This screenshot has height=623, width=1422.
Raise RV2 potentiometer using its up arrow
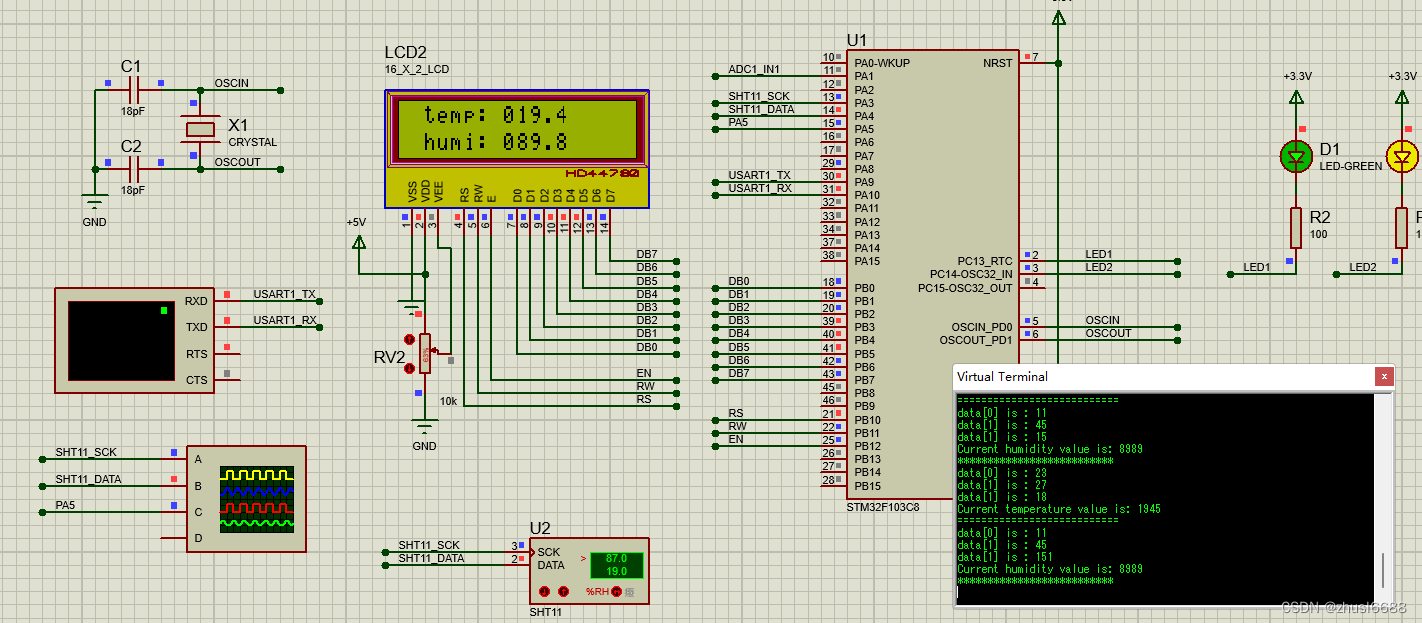pos(409,339)
